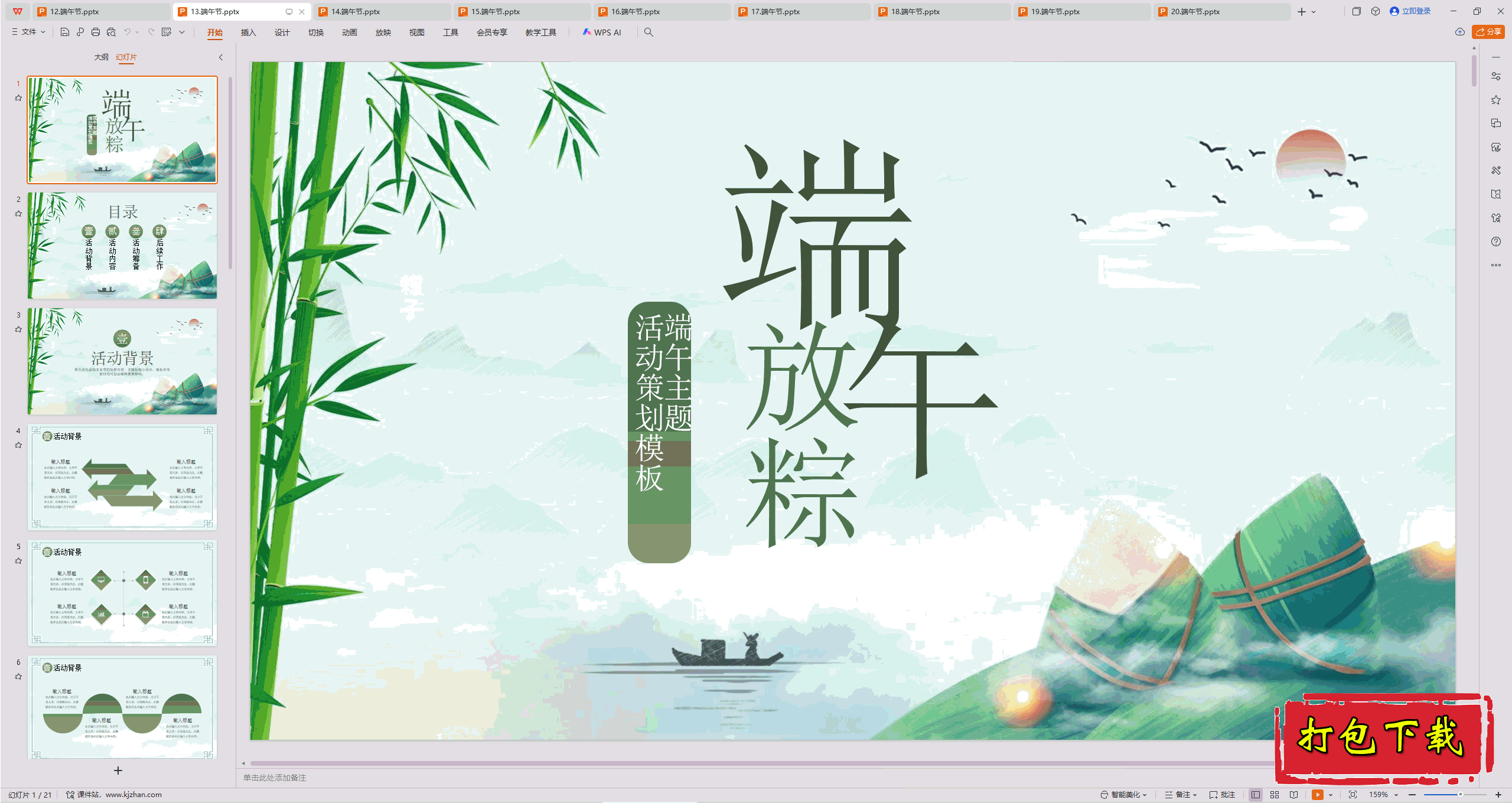Select slide 4 thumbnail 活动背景
Screen dimensions: 1512x803
point(122,476)
